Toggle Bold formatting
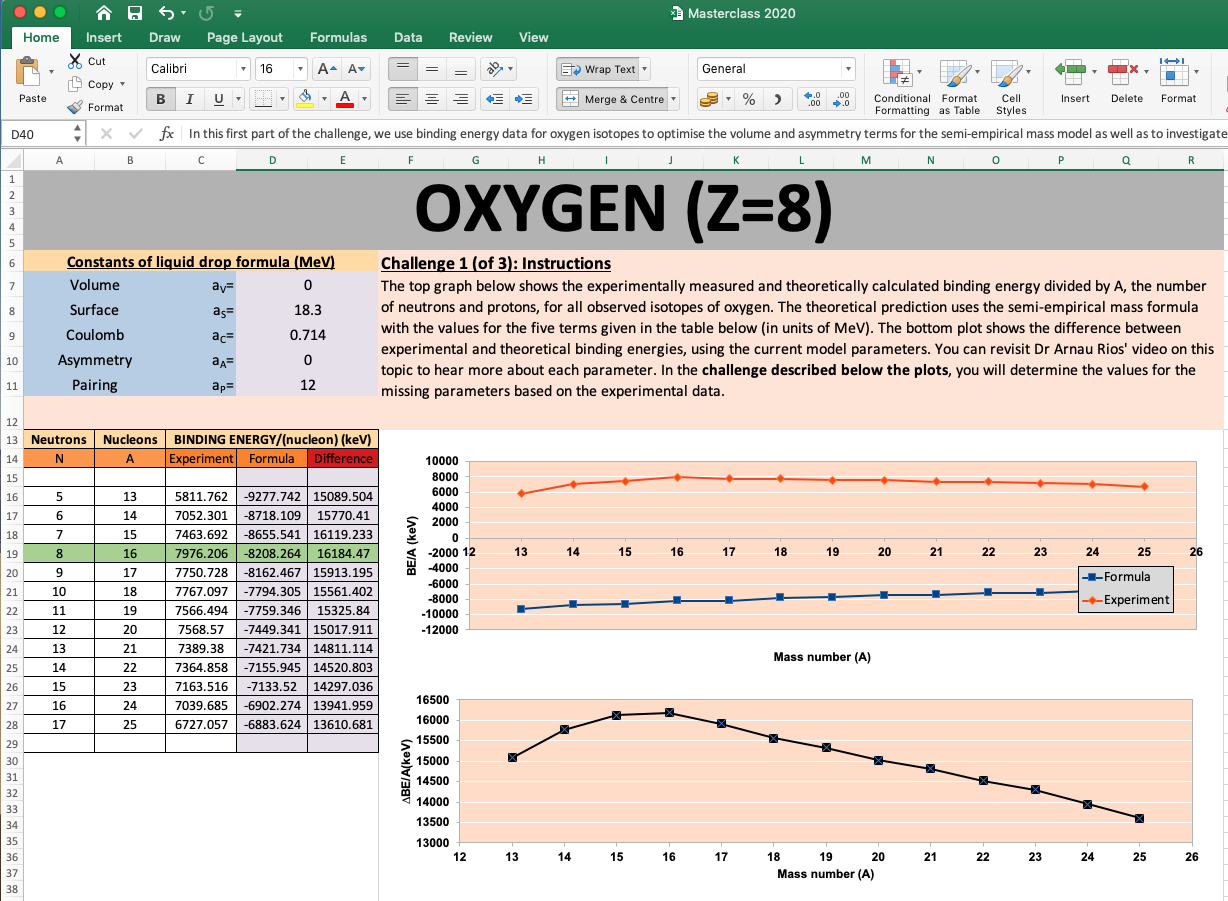This screenshot has height=901, width=1228. [160, 99]
